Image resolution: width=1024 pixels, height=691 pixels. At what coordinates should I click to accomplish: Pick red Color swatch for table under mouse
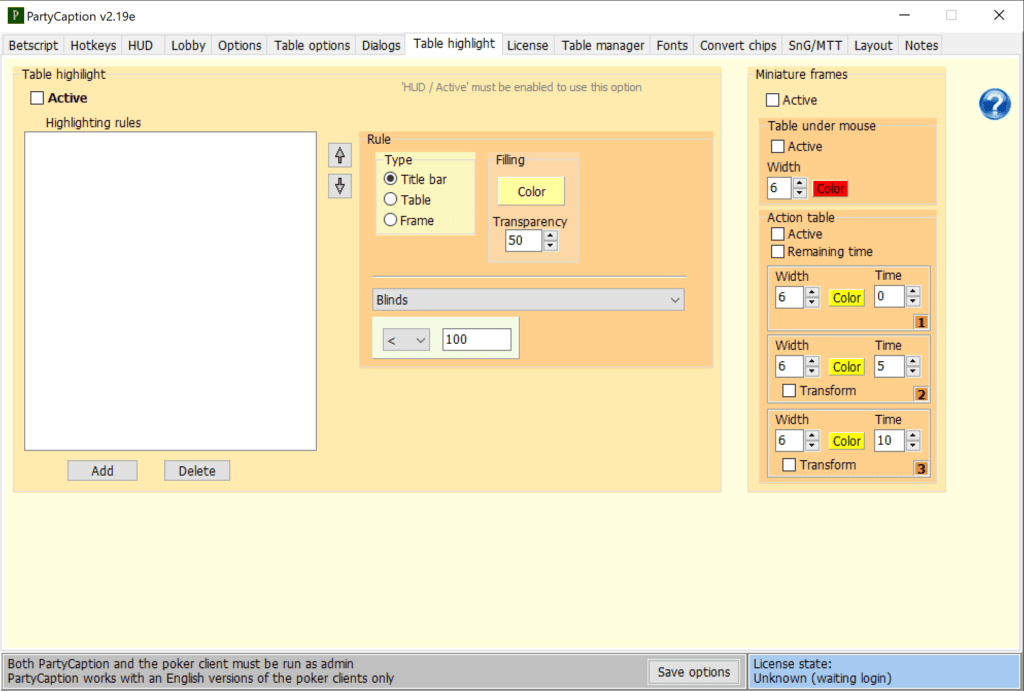click(x=830, y=189)
